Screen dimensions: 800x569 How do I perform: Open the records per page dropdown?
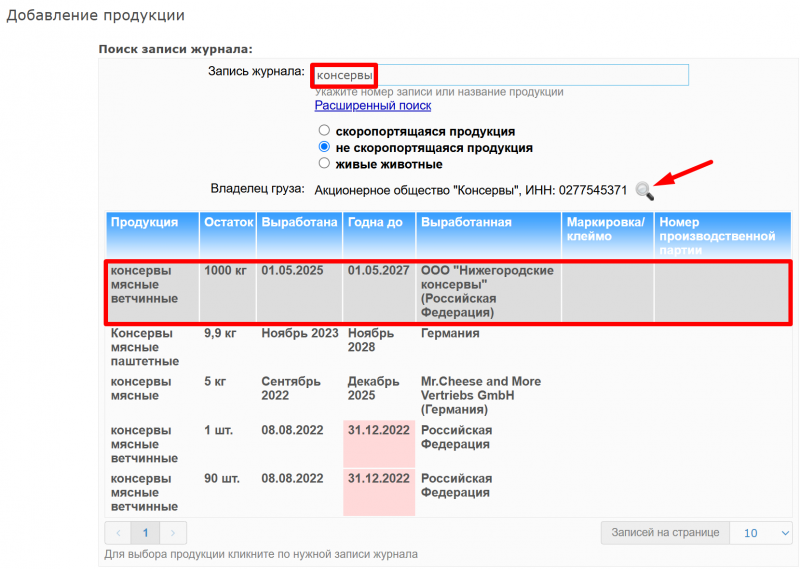pyautogui.click(x=761, y=533)
